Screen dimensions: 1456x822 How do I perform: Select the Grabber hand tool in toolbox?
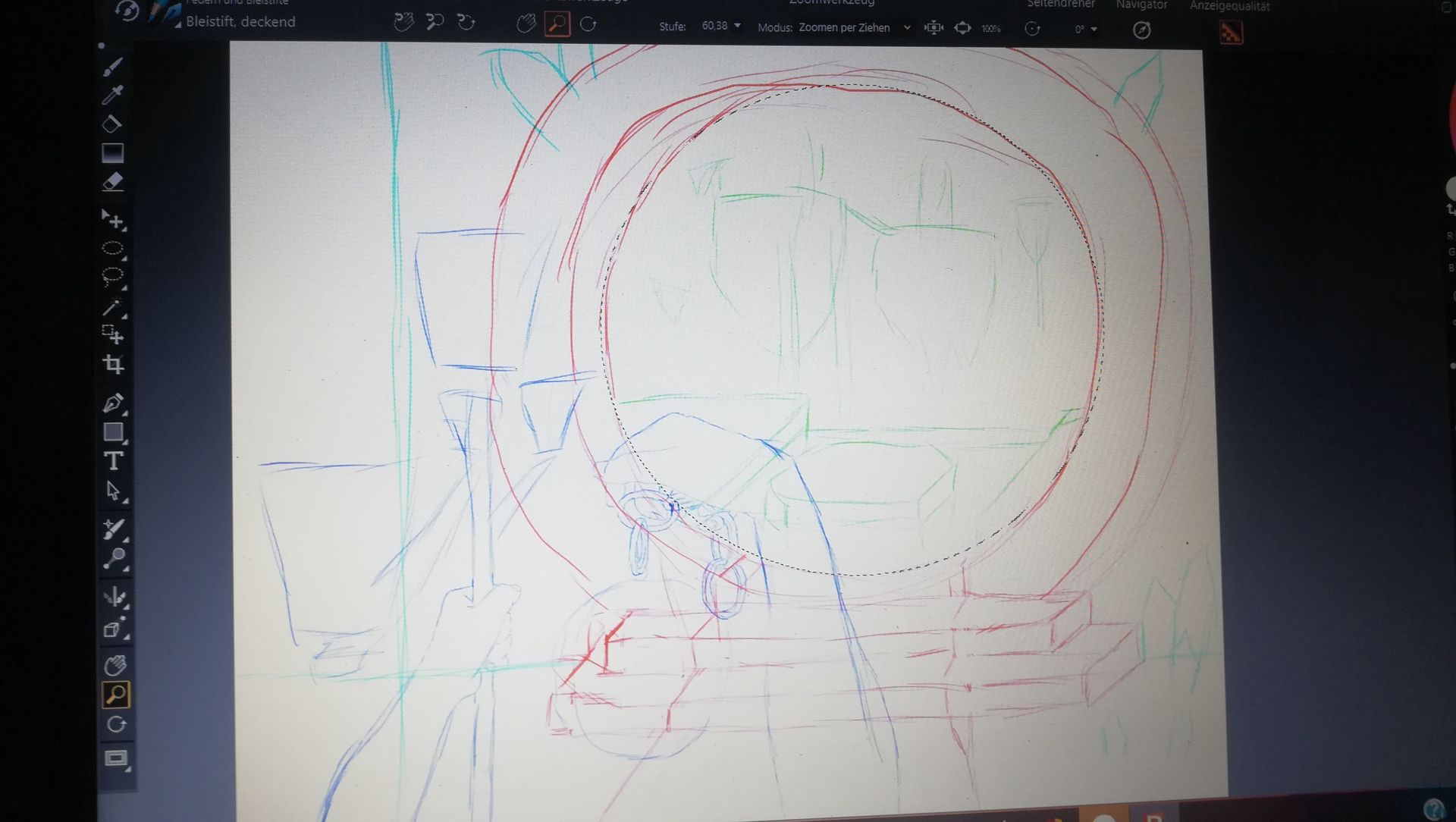pos(115,666)
